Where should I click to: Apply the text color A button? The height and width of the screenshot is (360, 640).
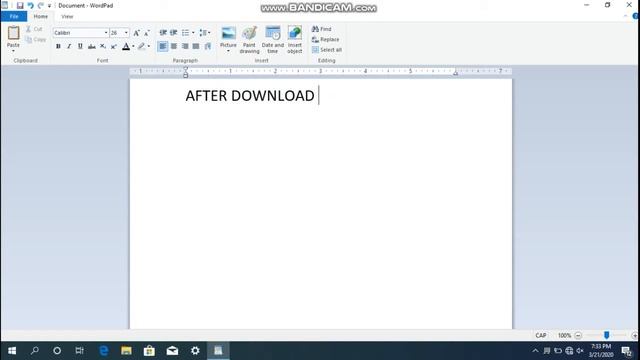pos(126,47)
